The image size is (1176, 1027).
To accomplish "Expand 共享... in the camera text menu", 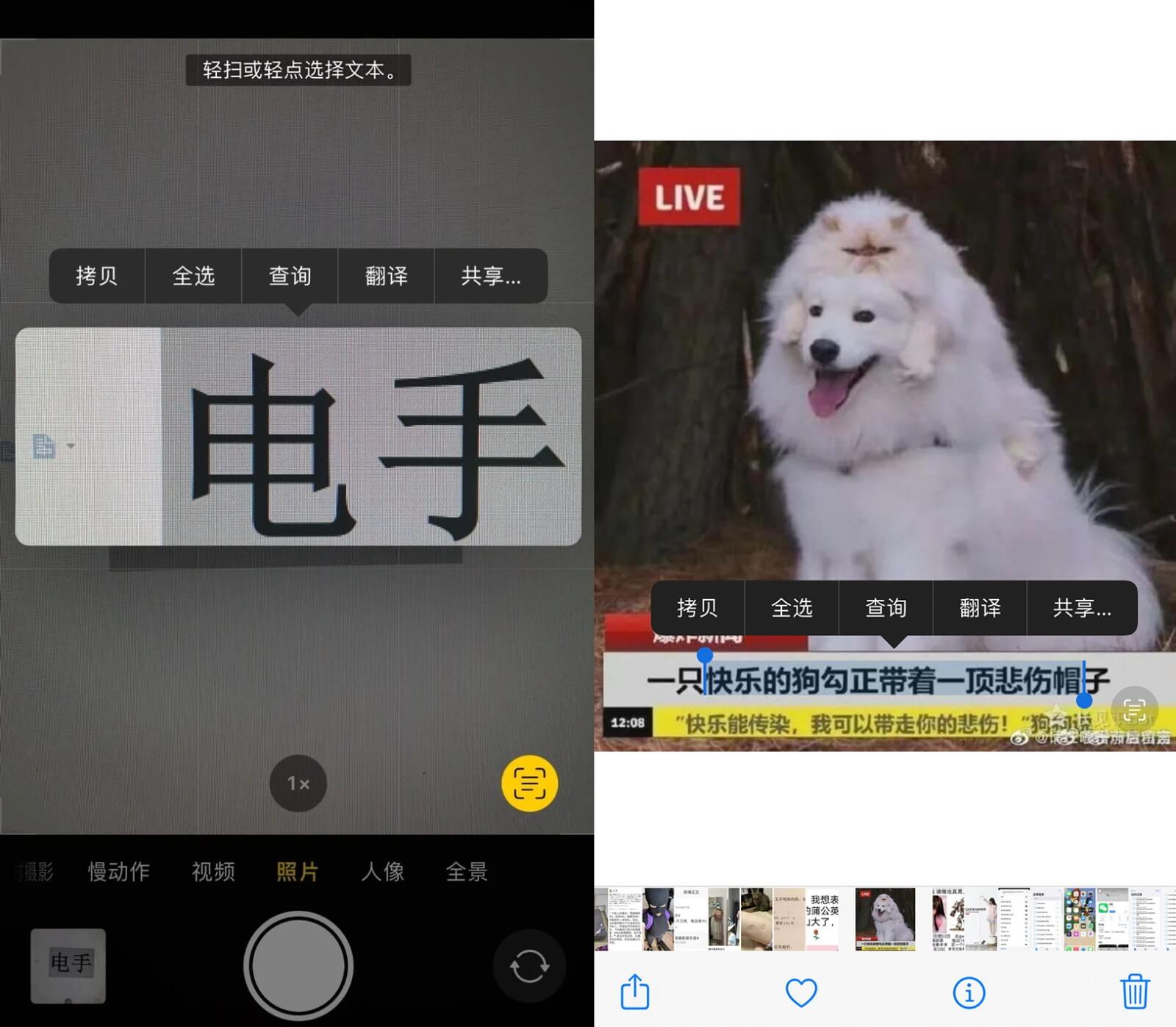I will [x=490, y=276].
